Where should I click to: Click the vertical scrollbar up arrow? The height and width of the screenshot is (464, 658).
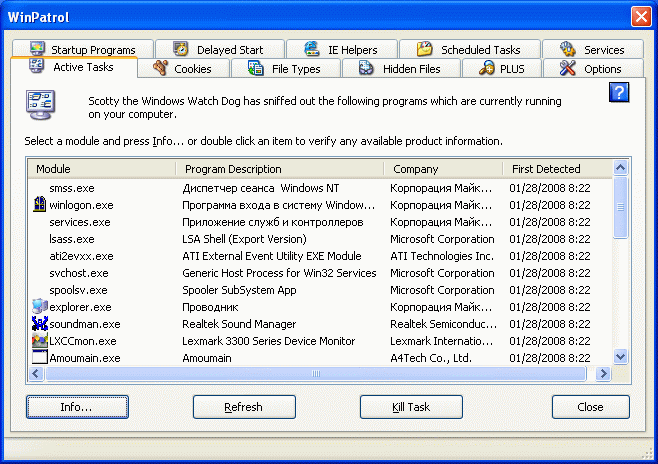(620, 168)
